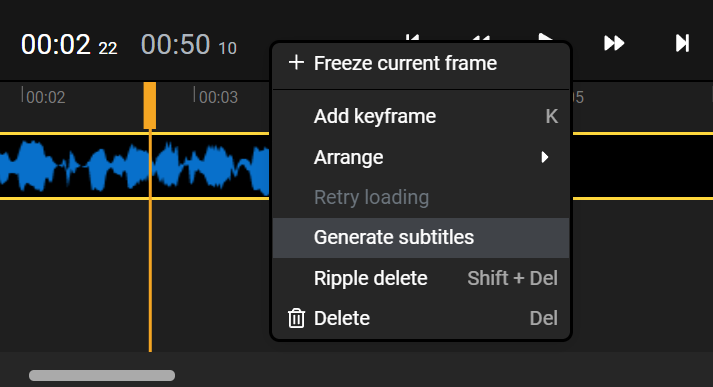
Task: Click the current time display 00:02 22
Action: 69,45
